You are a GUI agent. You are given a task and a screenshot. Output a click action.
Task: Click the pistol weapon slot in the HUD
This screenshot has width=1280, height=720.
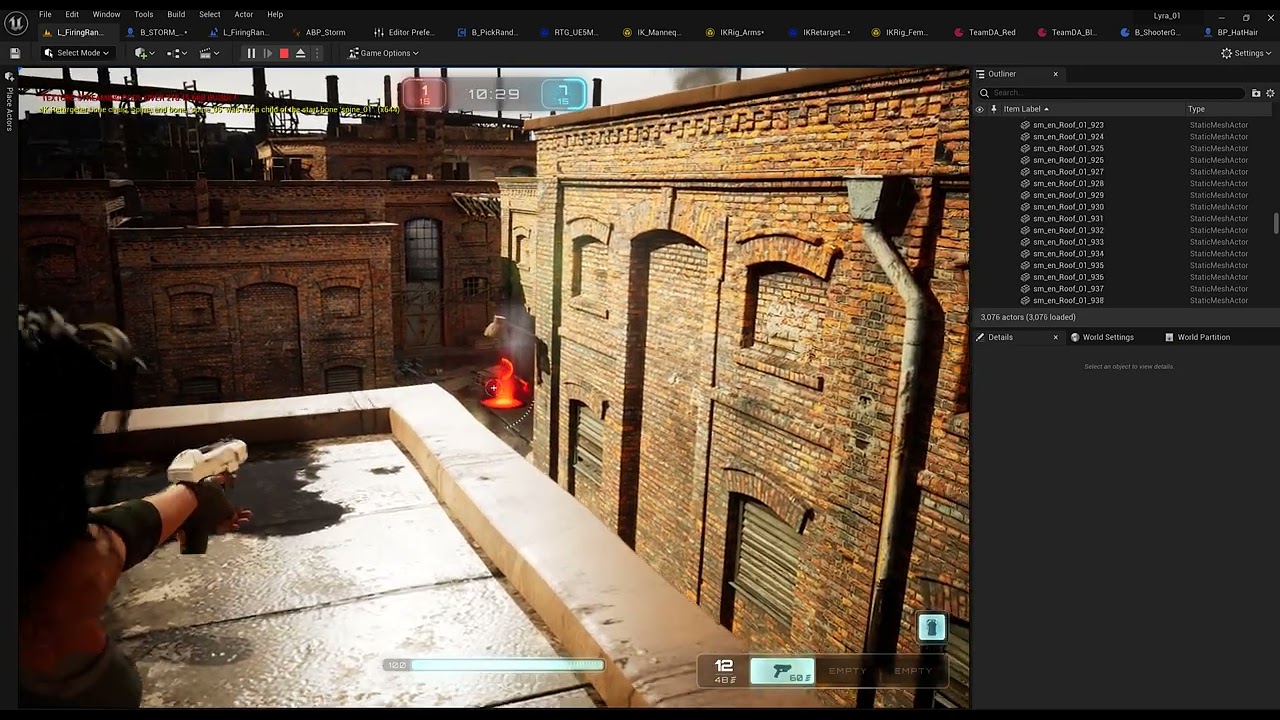click(782, 671)
